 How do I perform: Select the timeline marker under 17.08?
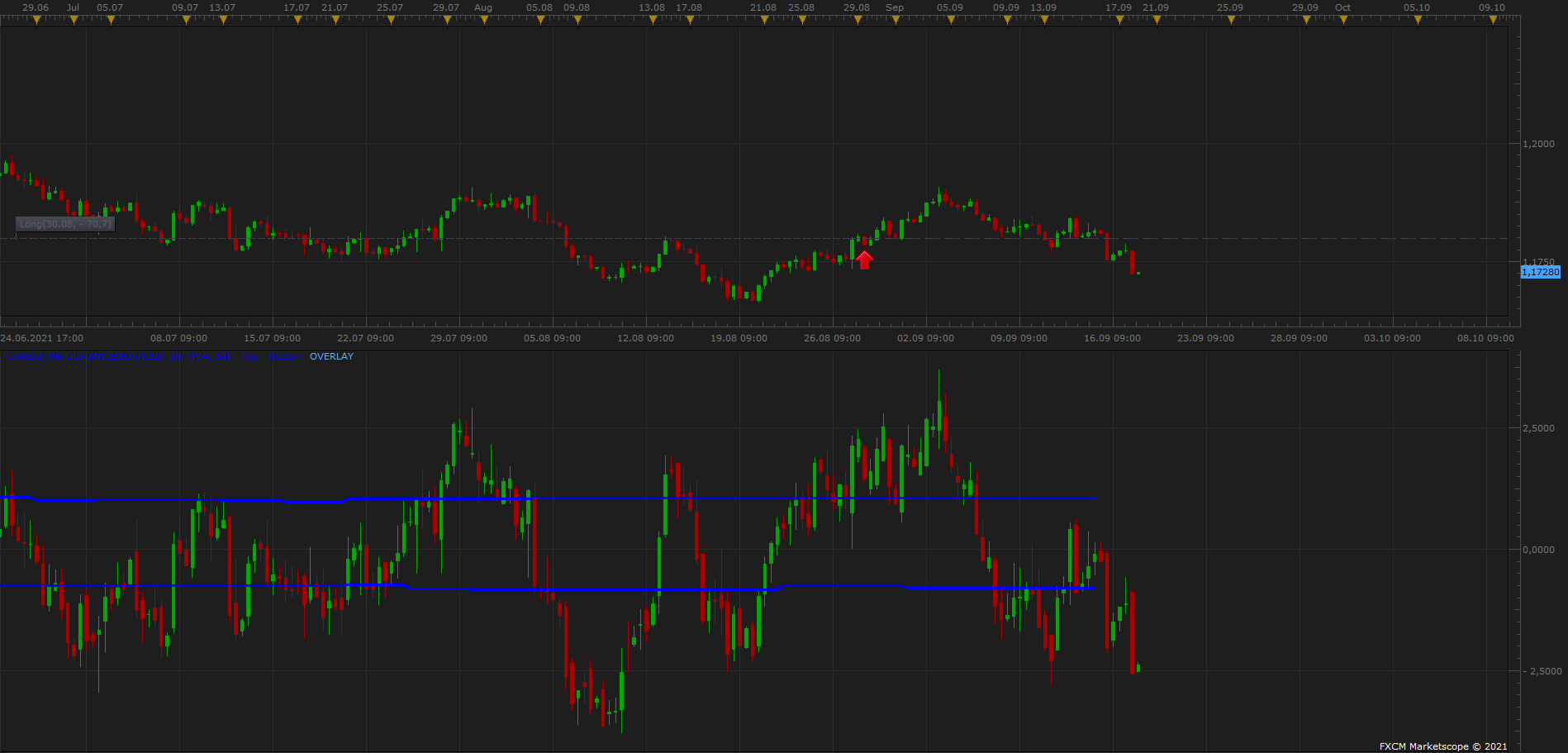coord(690,21)
